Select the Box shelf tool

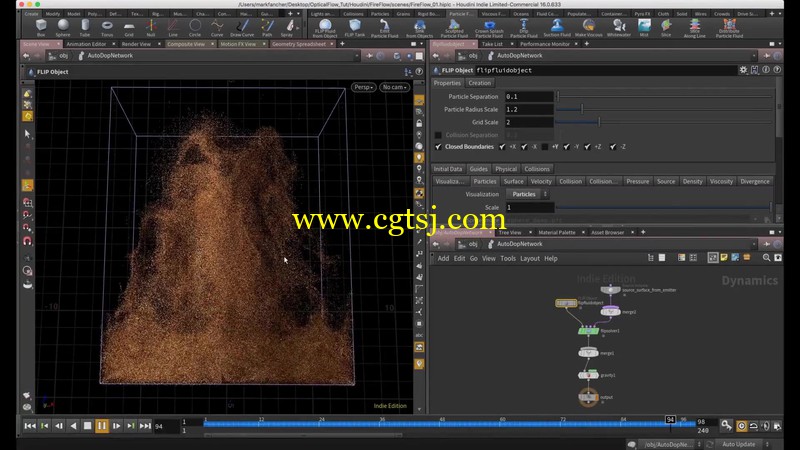coord(41,28)
